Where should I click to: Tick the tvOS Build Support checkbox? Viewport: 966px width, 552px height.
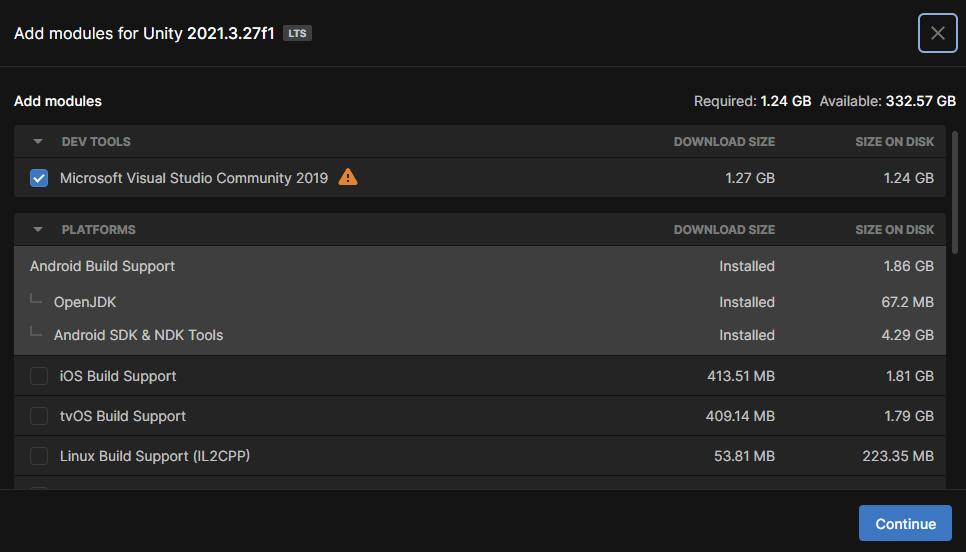[39, 416]
